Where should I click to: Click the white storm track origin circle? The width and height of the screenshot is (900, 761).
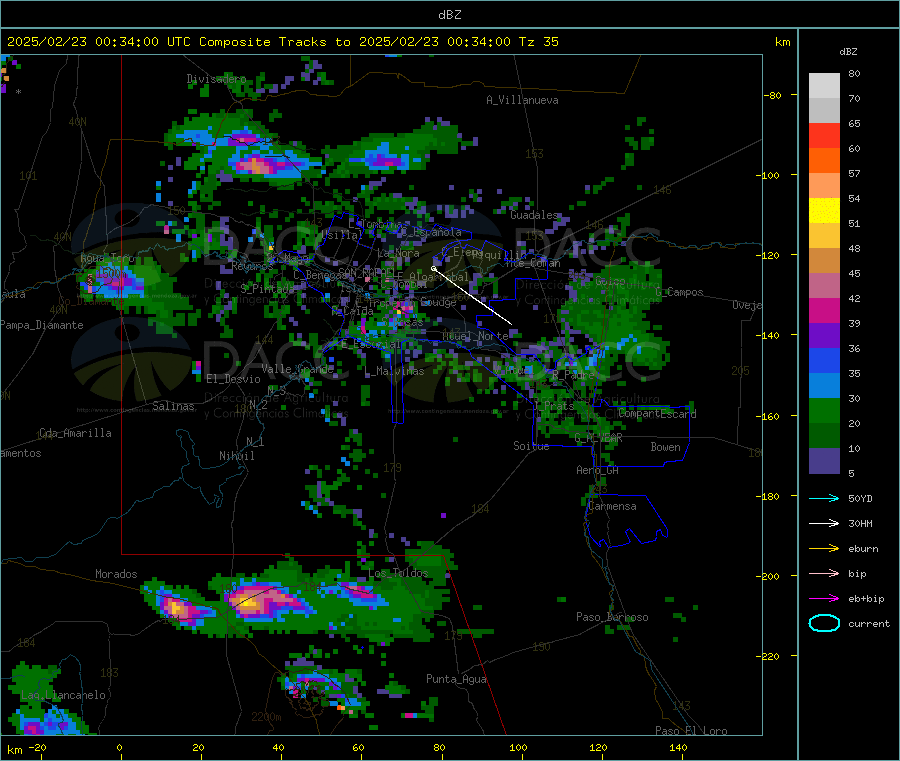[x=433, y=268]
